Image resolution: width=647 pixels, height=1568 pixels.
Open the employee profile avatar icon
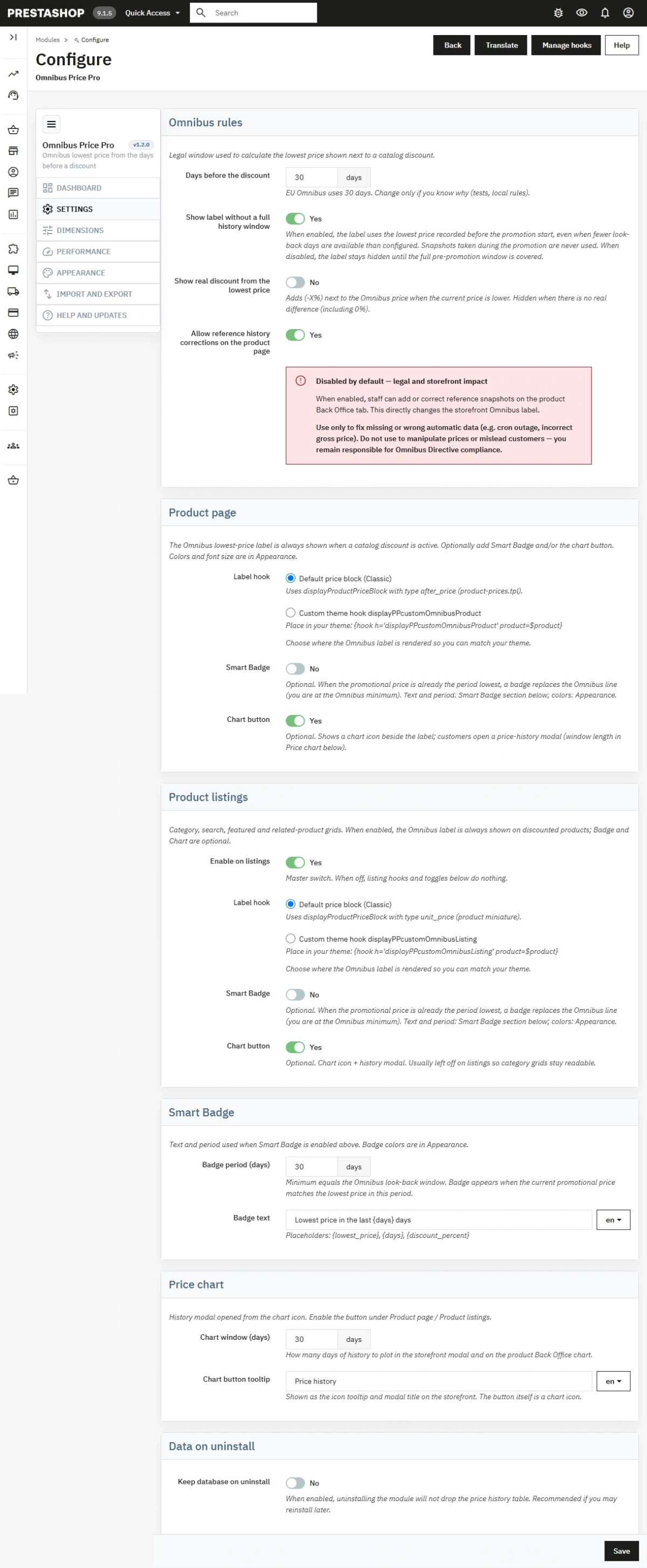pos(628,13)
